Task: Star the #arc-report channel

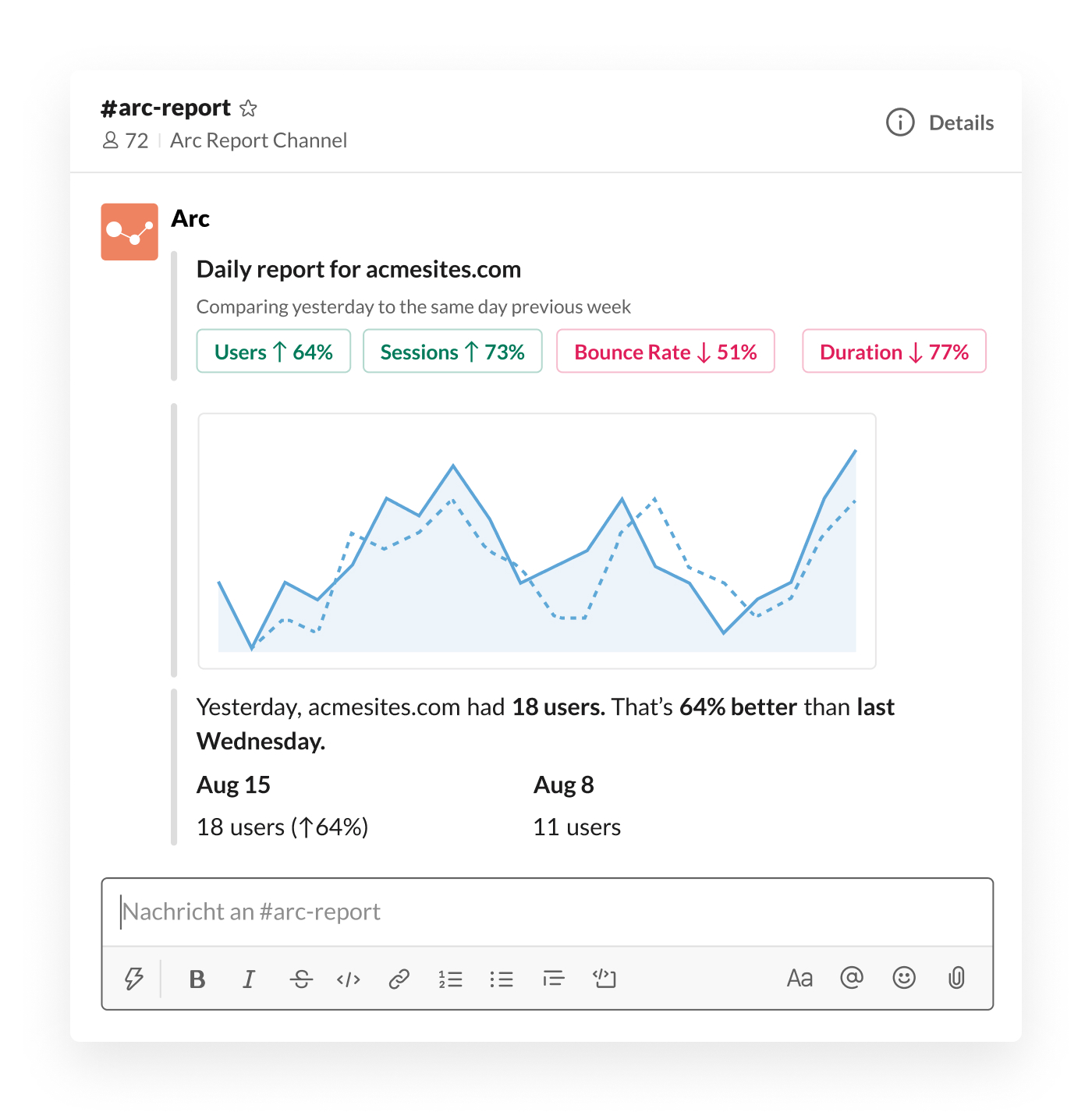Action: tap(248, 108)
